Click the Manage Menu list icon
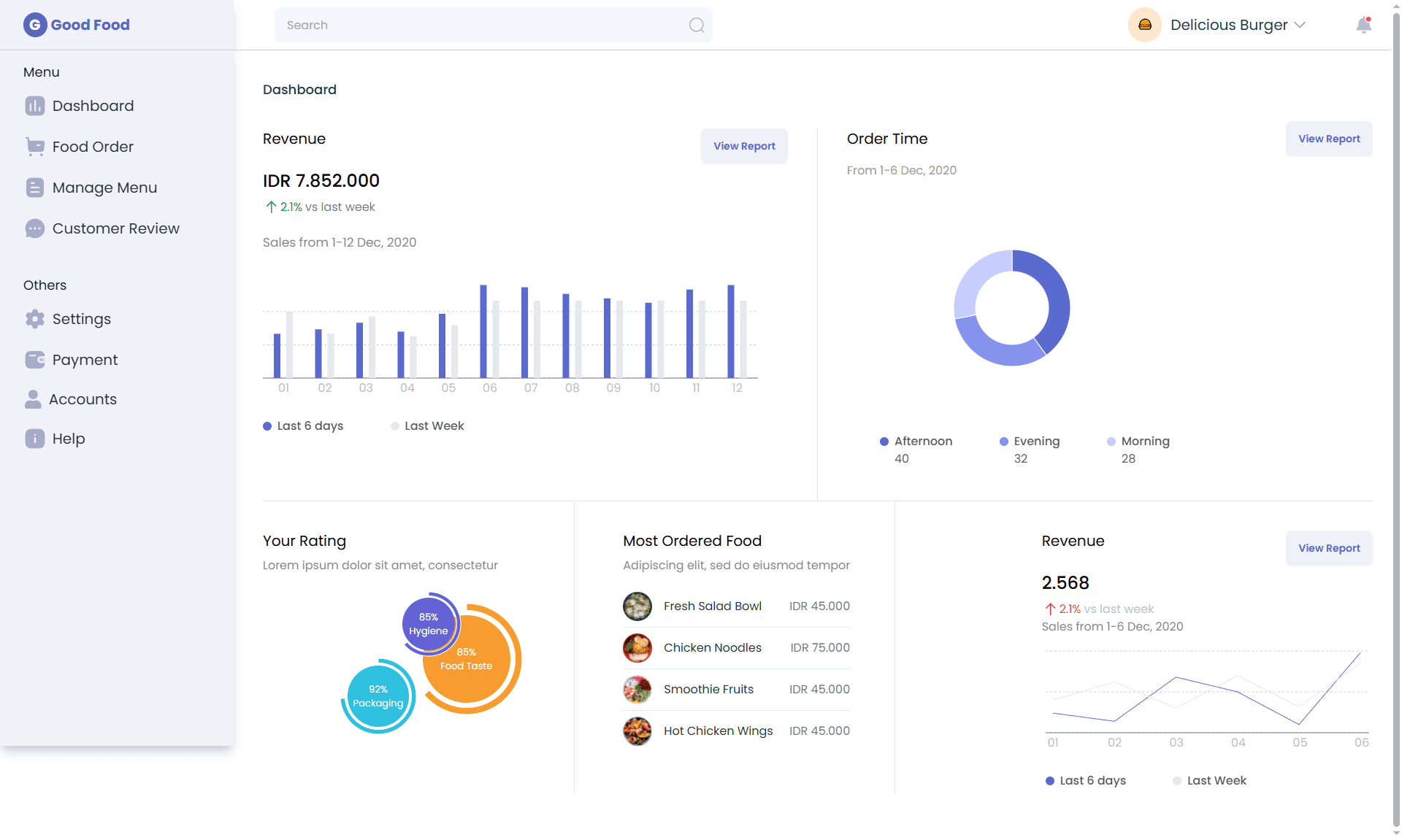The width and height of the screenshot is (1402, 840). (x=35, y=188)
